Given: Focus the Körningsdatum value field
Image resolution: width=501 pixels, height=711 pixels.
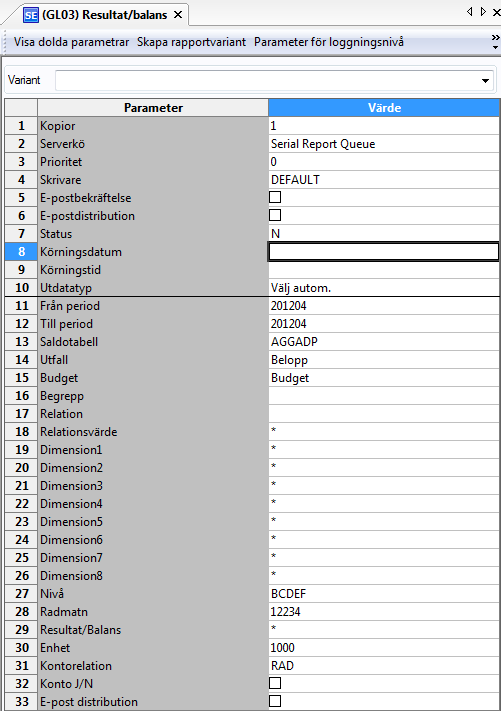Looking at the screenshot, I should coord(384,252).
